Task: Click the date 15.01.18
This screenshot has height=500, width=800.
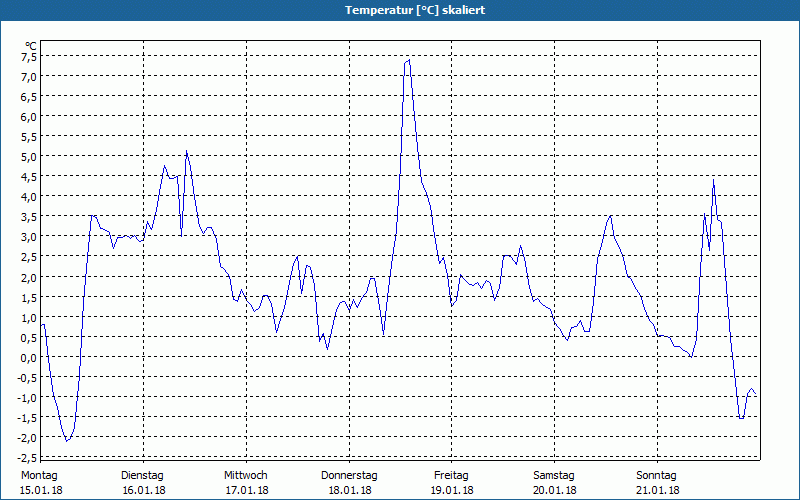Action: point(41,490)
